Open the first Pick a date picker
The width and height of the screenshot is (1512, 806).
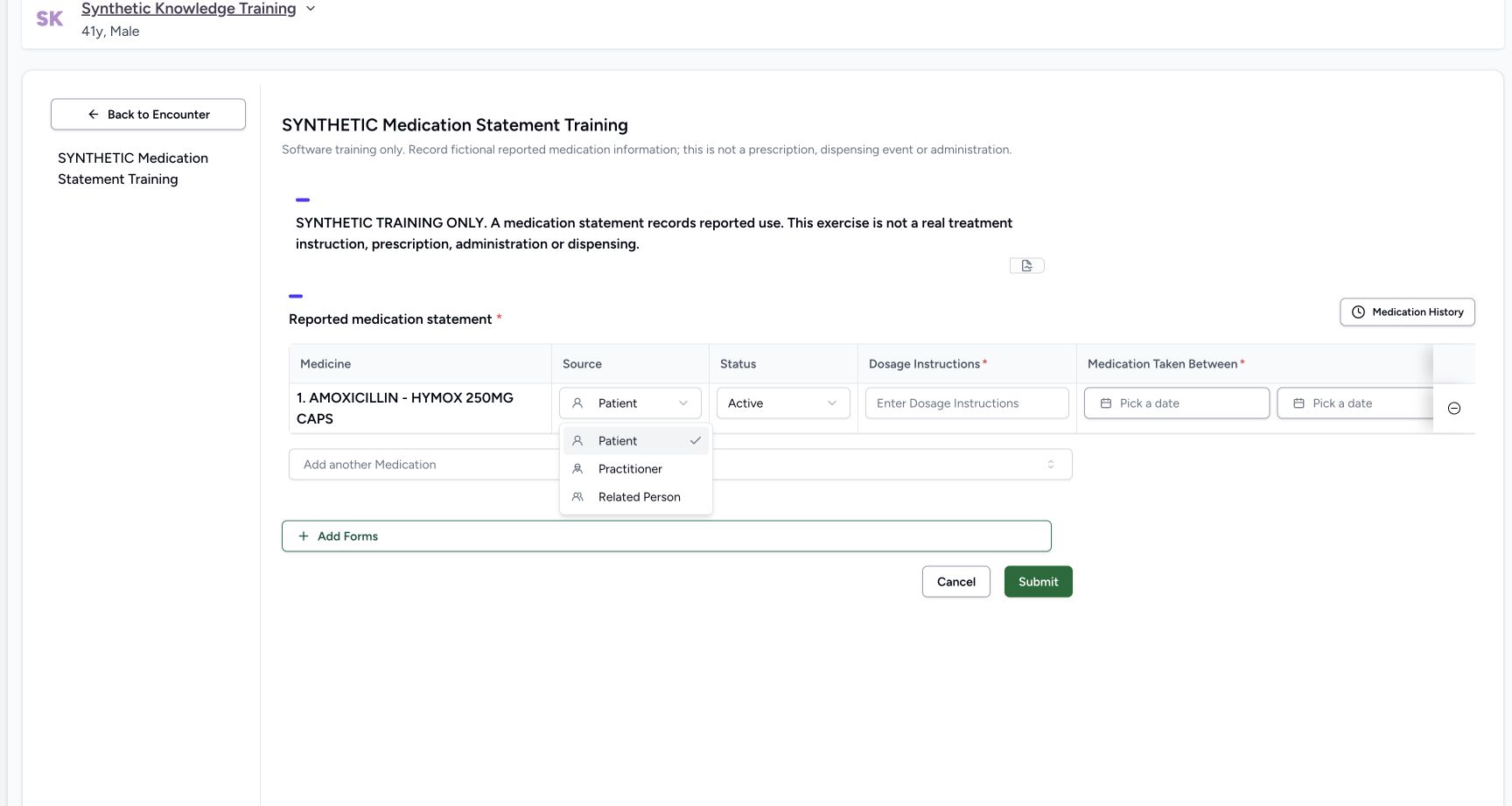coord(1177,403)
